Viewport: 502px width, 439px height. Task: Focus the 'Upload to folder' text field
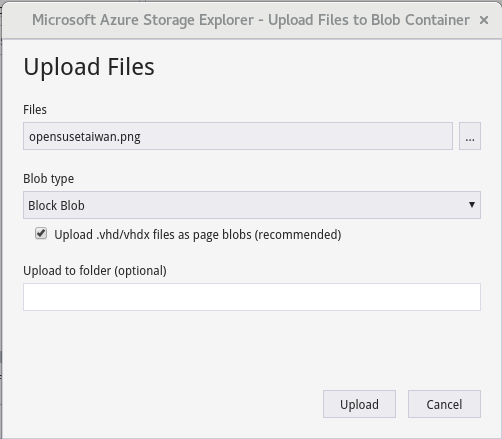coord(252,297)
